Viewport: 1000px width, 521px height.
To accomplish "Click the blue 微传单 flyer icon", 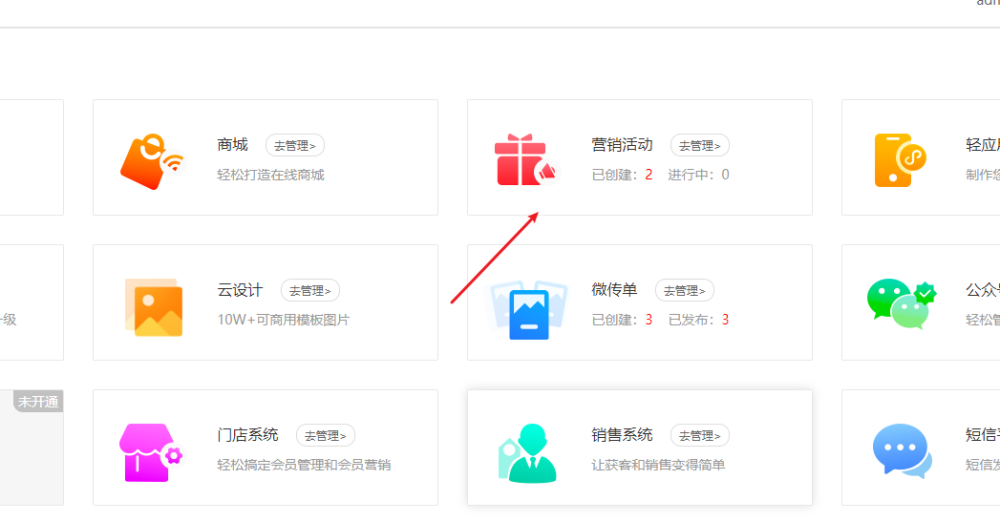I will click(x=529, y=309).
